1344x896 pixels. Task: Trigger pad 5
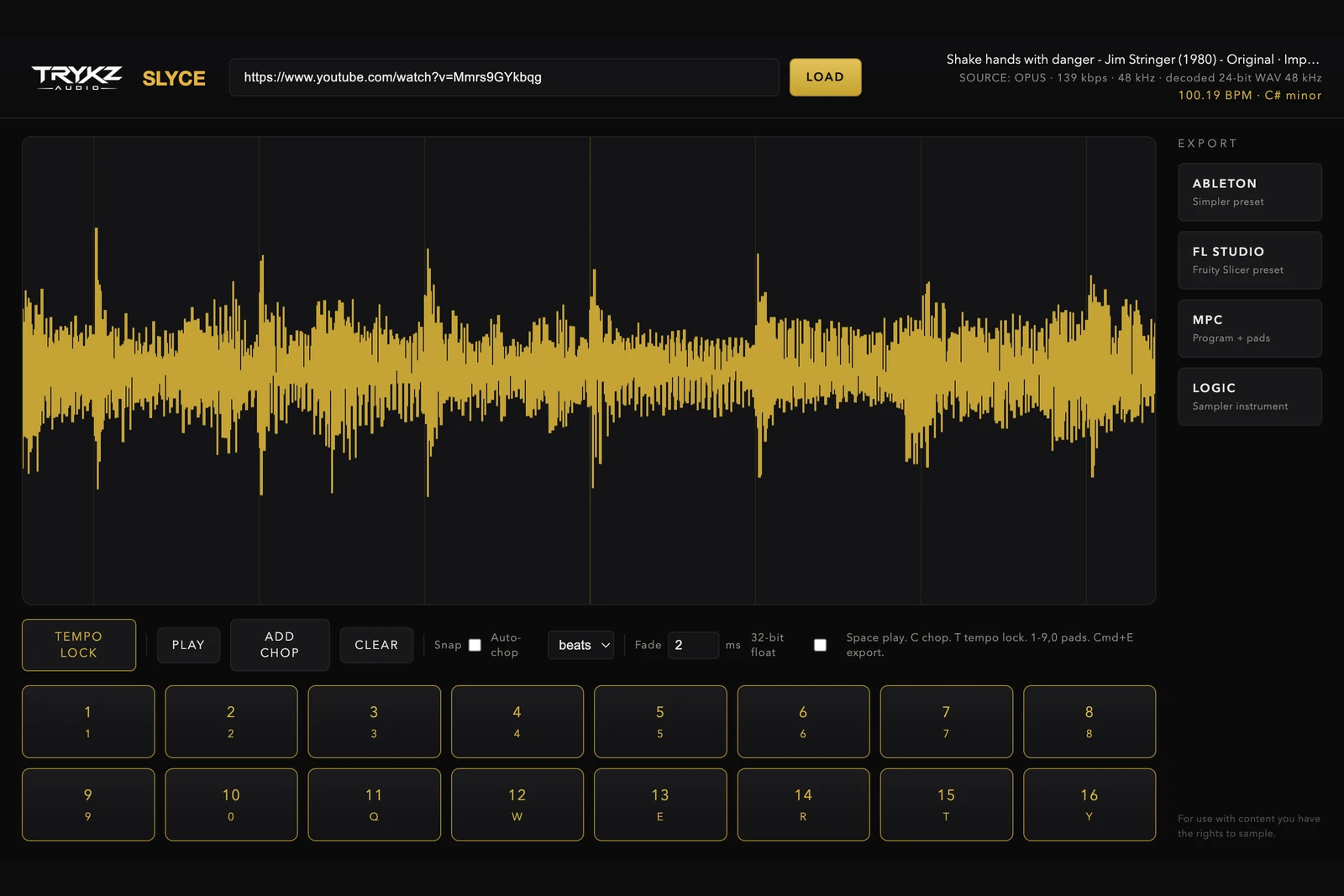(x=660, y=721)
